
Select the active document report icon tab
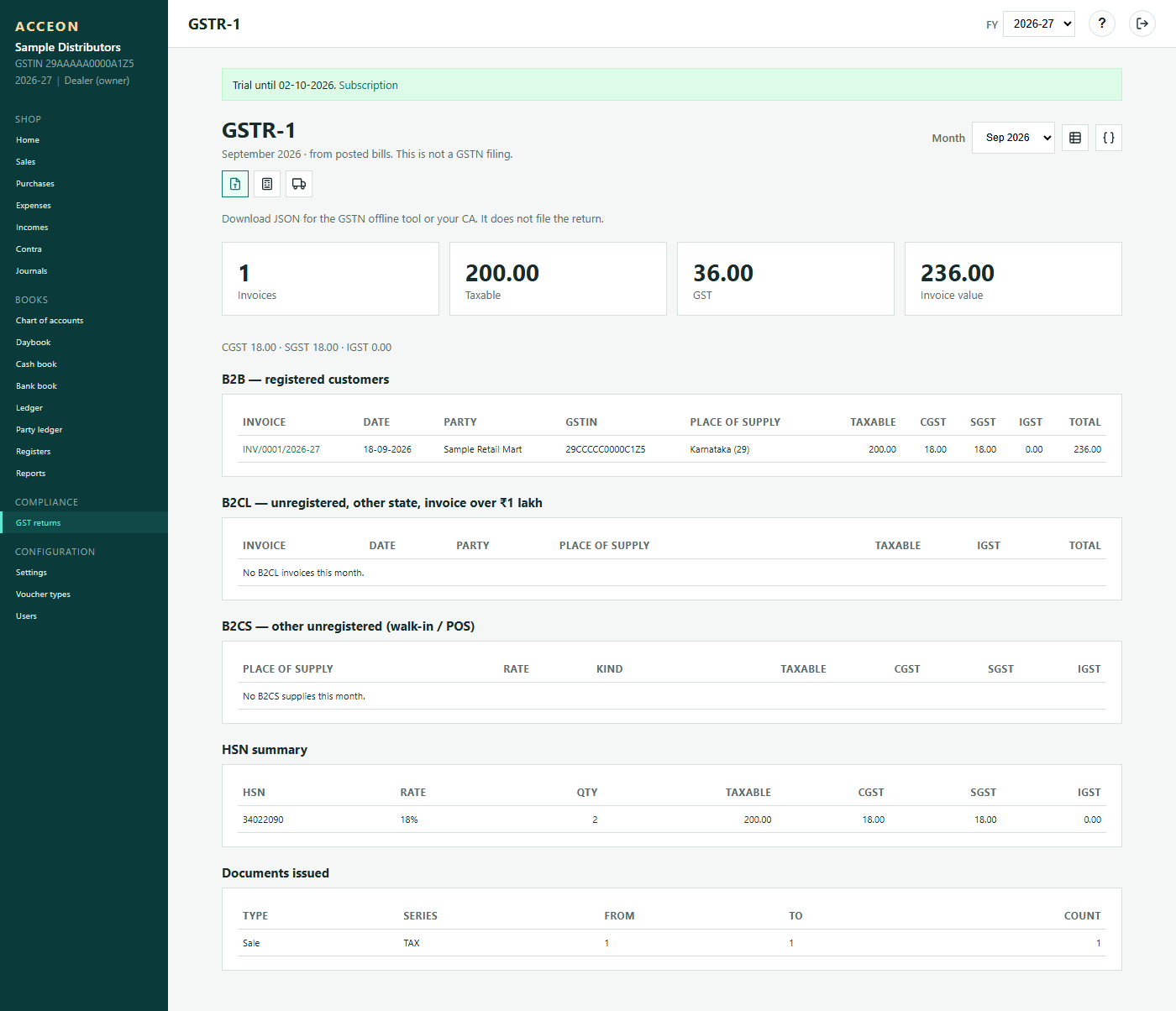pos(235,184)
